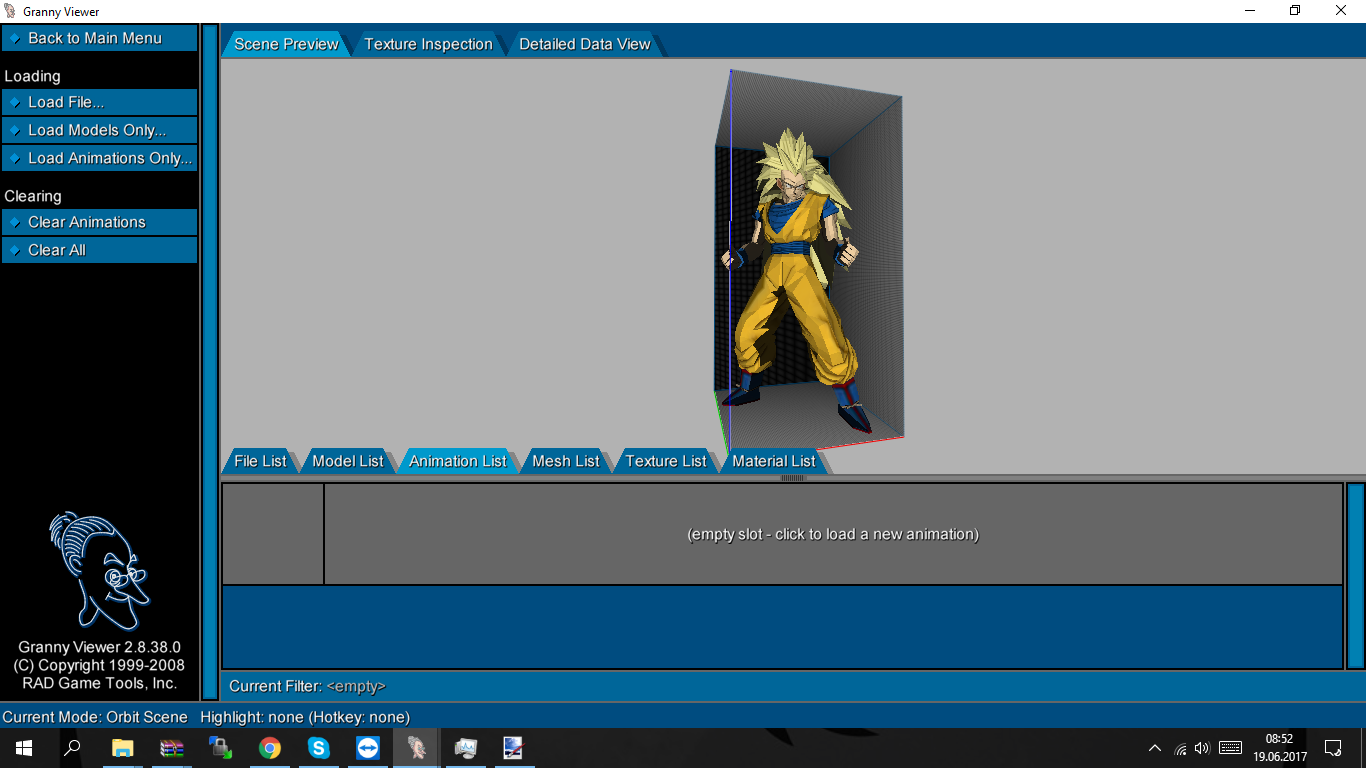
Task: Grab the splitter grip below the scene preview
Action: (793, 478)
